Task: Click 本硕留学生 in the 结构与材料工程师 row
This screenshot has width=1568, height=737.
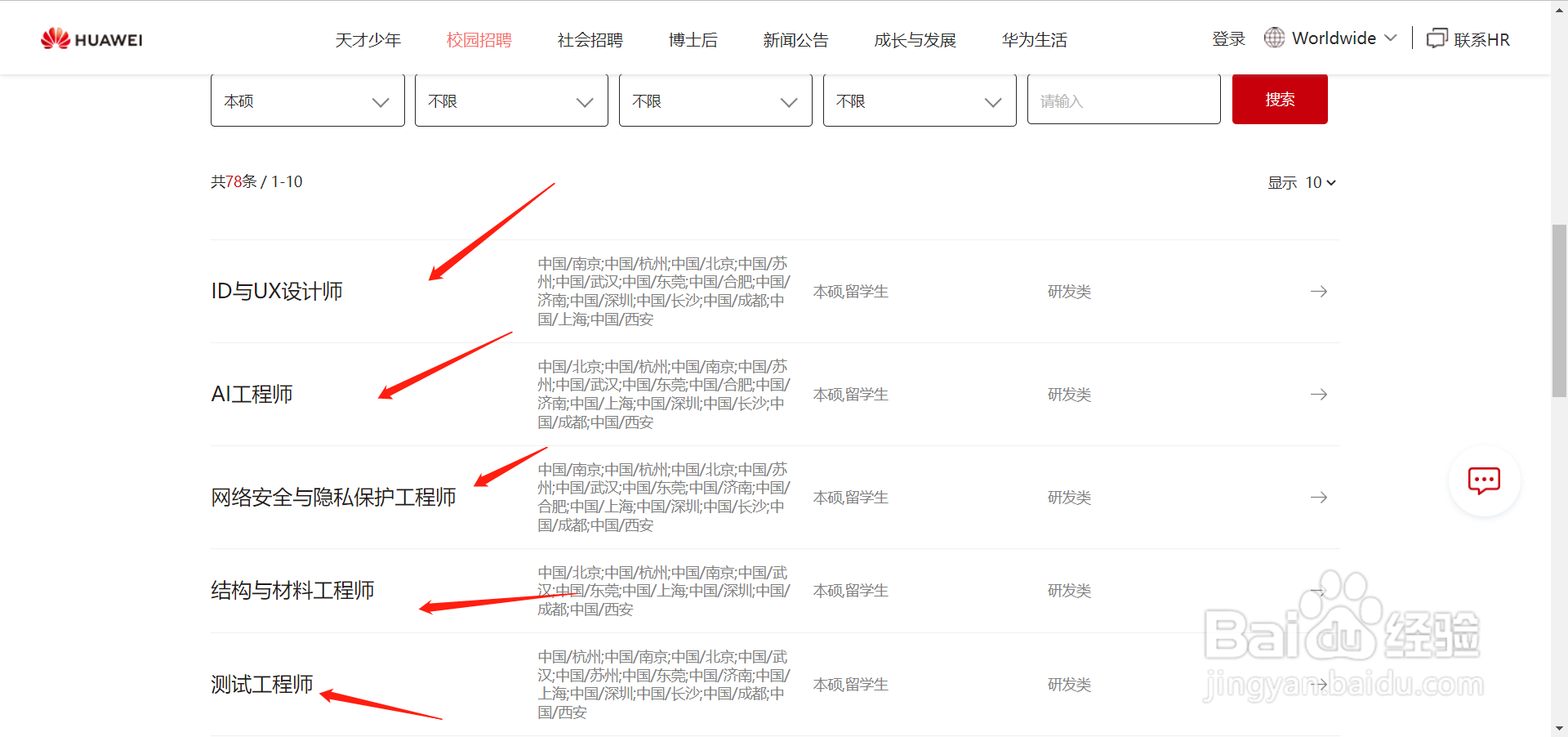Action: pos(850,591)
